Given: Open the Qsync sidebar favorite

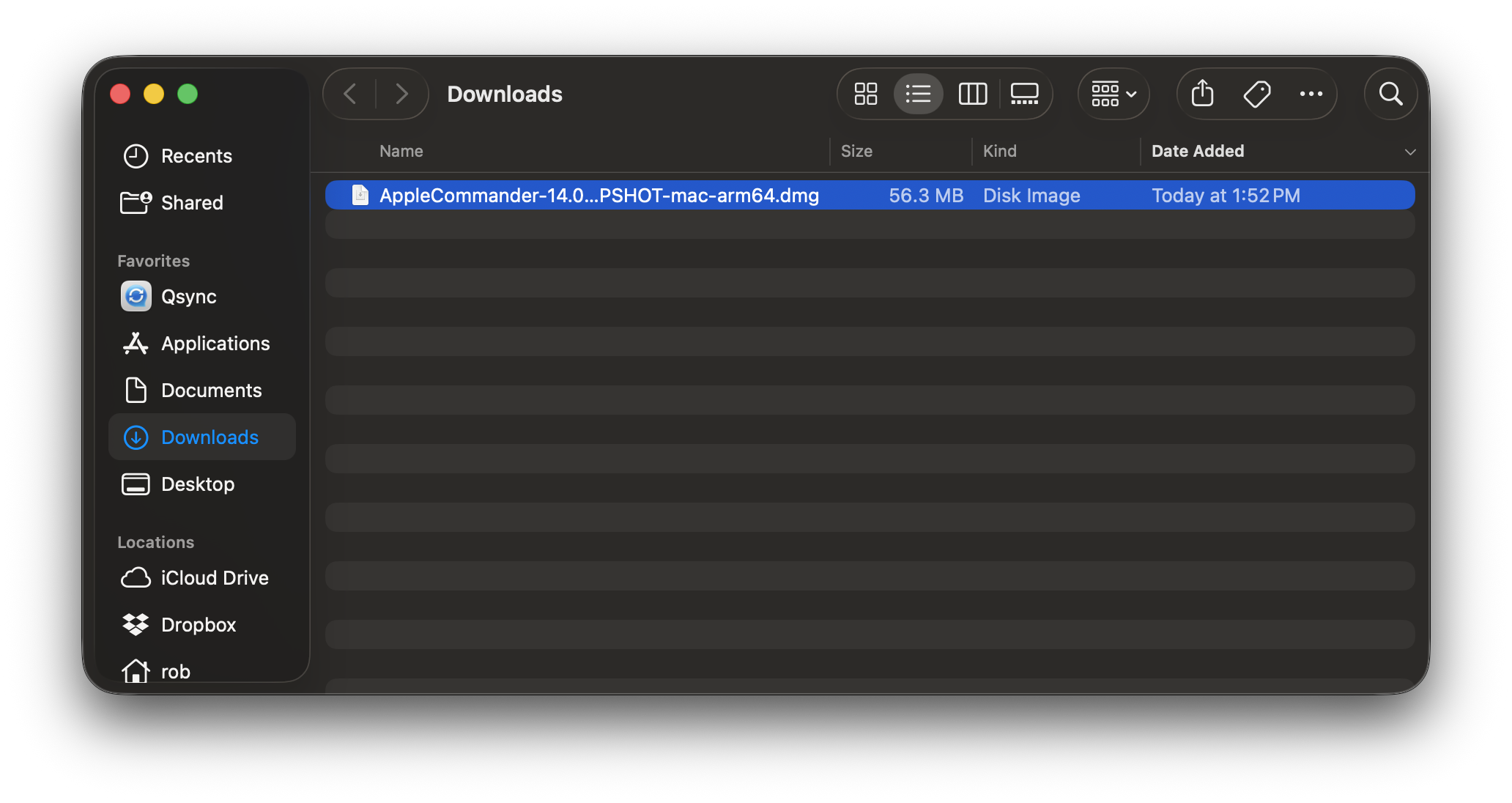Looking at the screenshot, I should click(x=202, y=297).
